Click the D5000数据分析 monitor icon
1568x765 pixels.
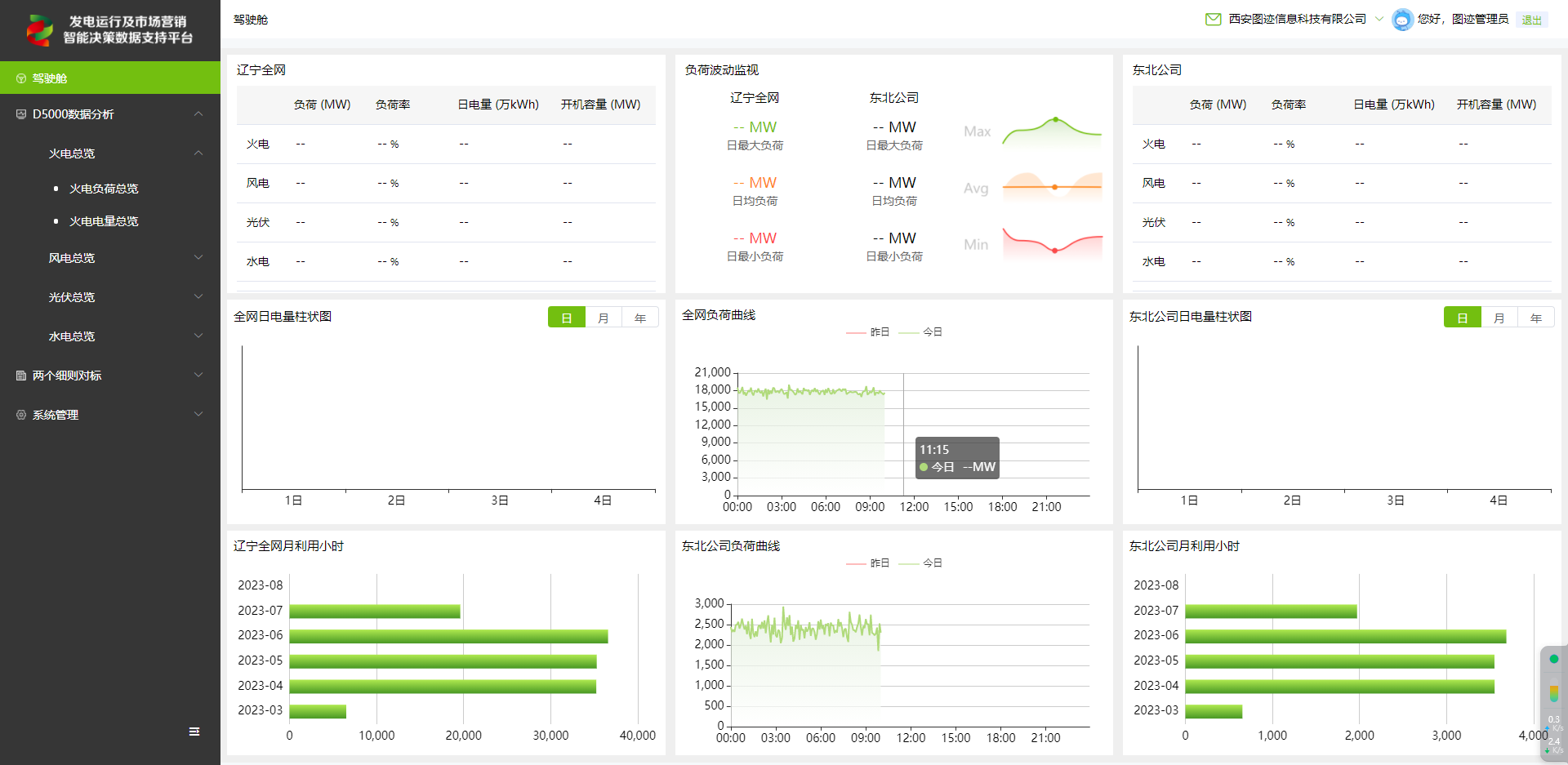pos(21,114)
